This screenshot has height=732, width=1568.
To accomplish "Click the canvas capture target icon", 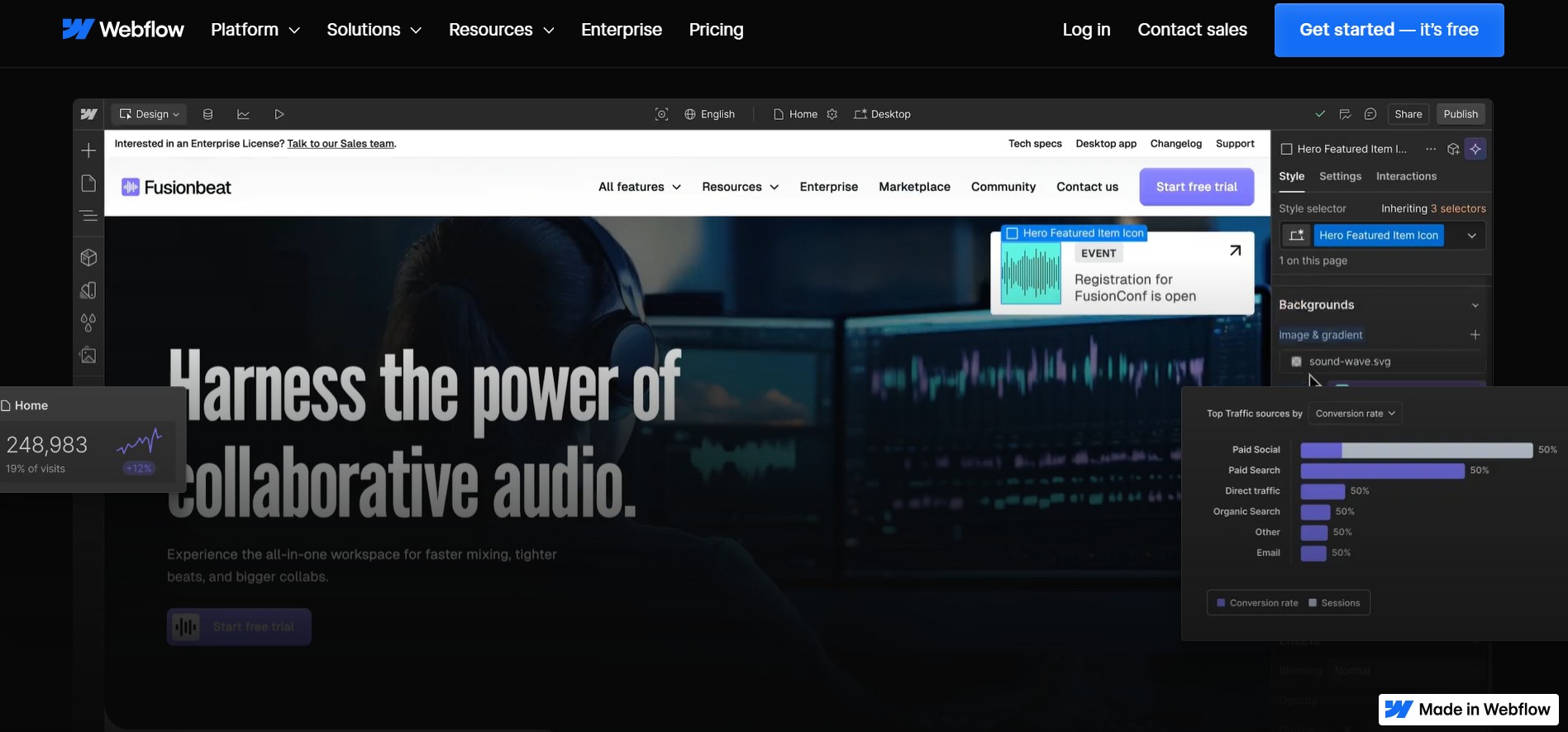I will (x=661, y=114).
